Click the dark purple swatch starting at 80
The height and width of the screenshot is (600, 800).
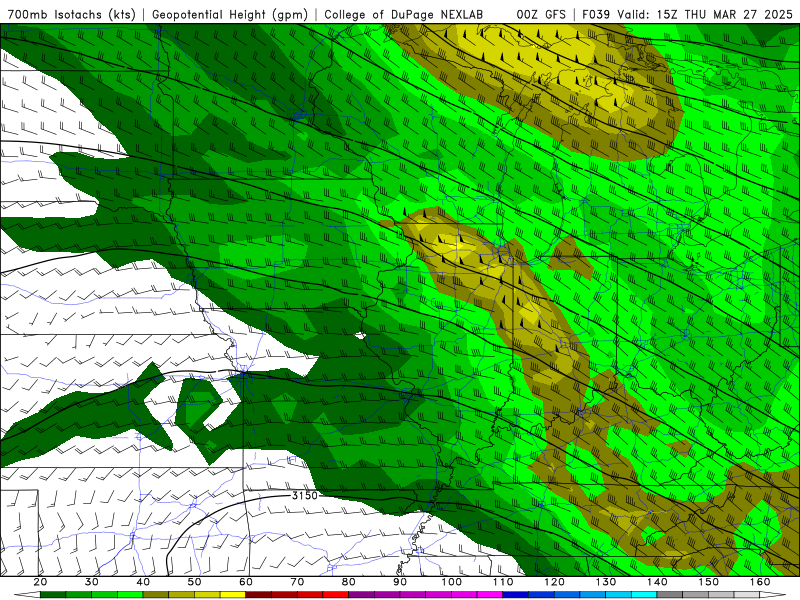361,595
